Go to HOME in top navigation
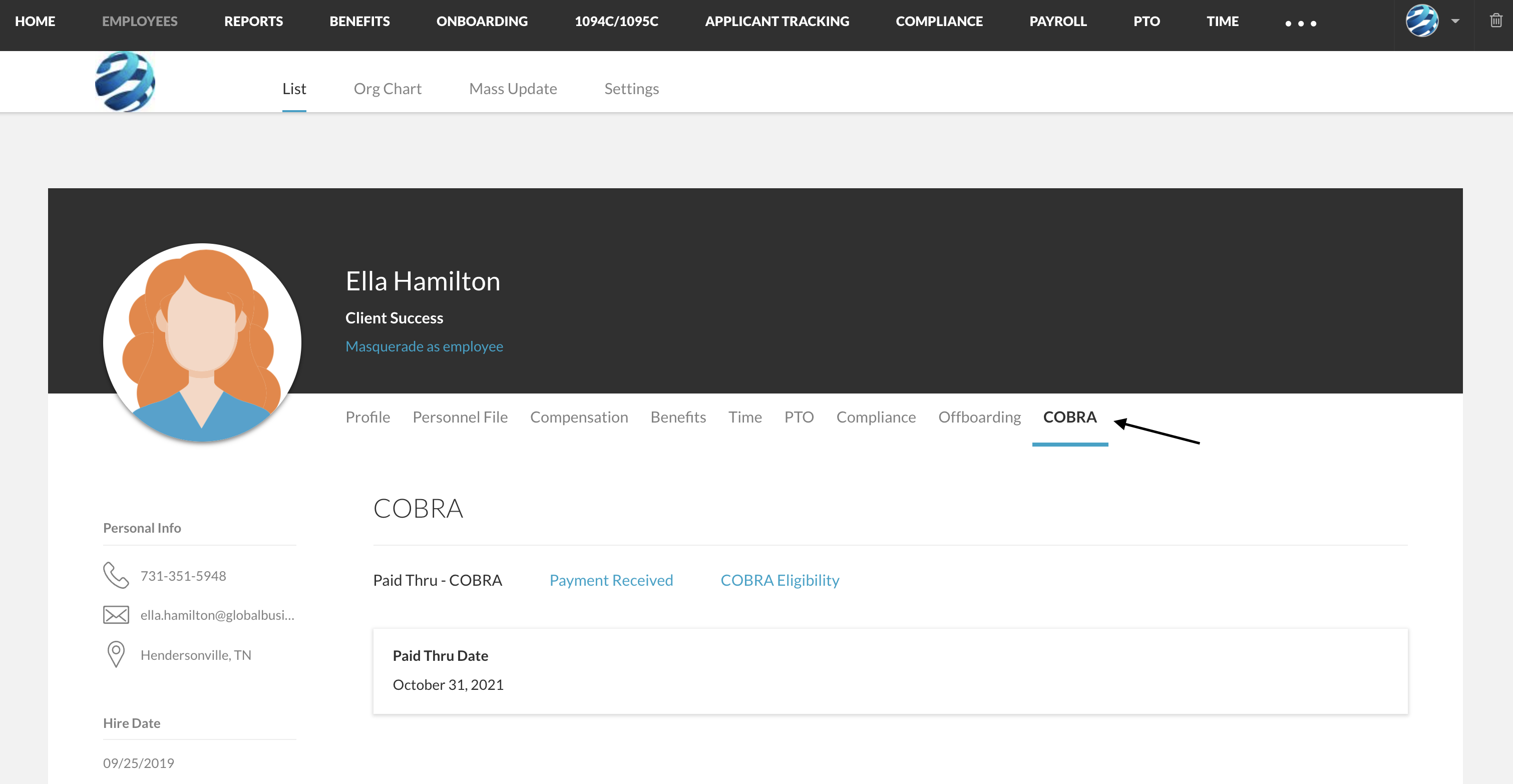Image resolution: width=1513 pixels, height=784 pixels. coord(35,21)
